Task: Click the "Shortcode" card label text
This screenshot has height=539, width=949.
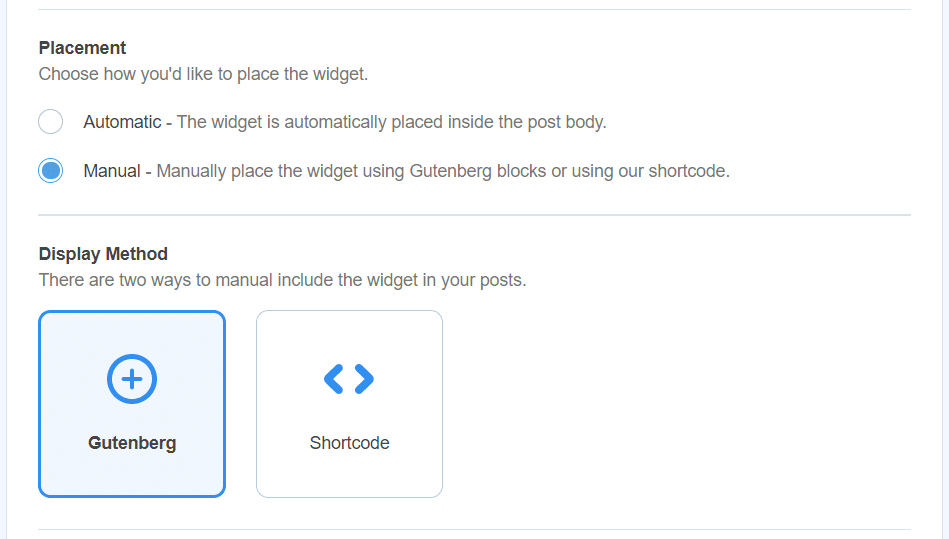Action: 349,443
